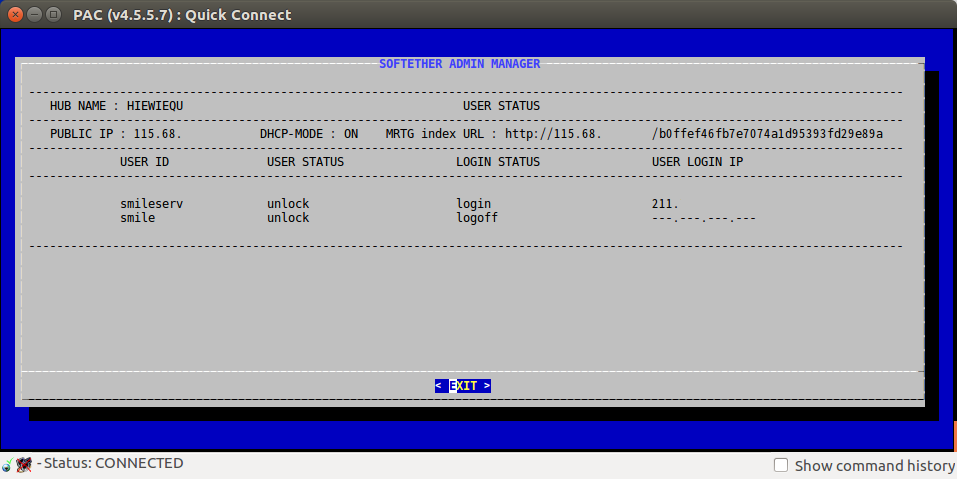Click the window title 'PAC (v4.5.5.7) : Quick Connect'
The width and height of the screenshot is (957, 479).
coord(182,15)
